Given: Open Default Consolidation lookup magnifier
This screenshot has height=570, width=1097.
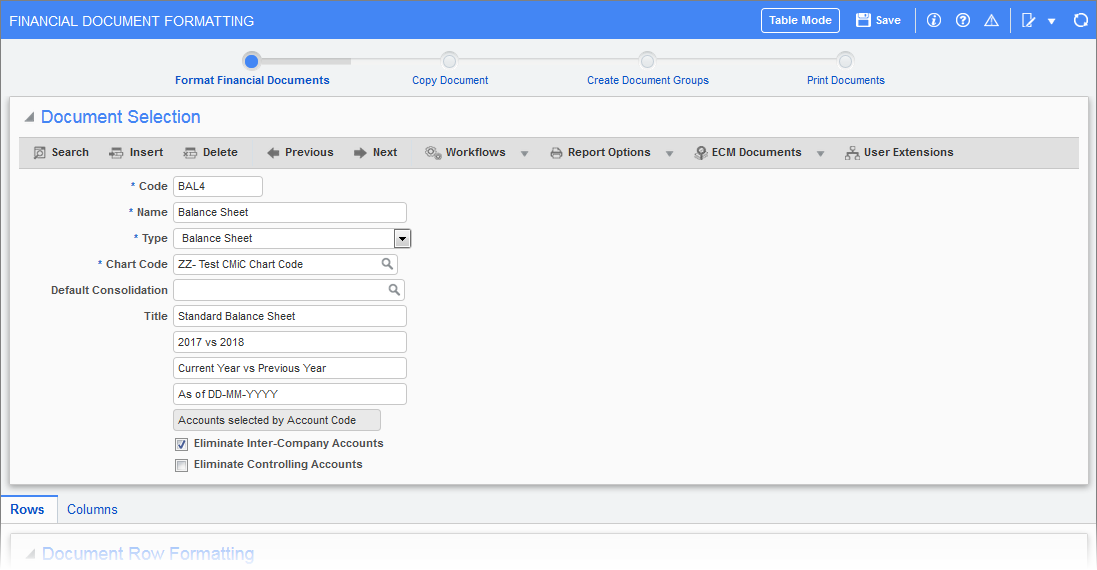Looking at the screenshot, I should click(x=395, y=290).
